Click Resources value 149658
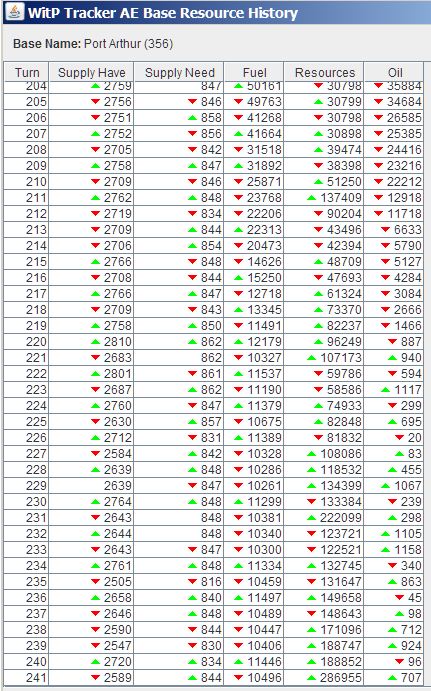431x691 pixels. tap(341, 598)
